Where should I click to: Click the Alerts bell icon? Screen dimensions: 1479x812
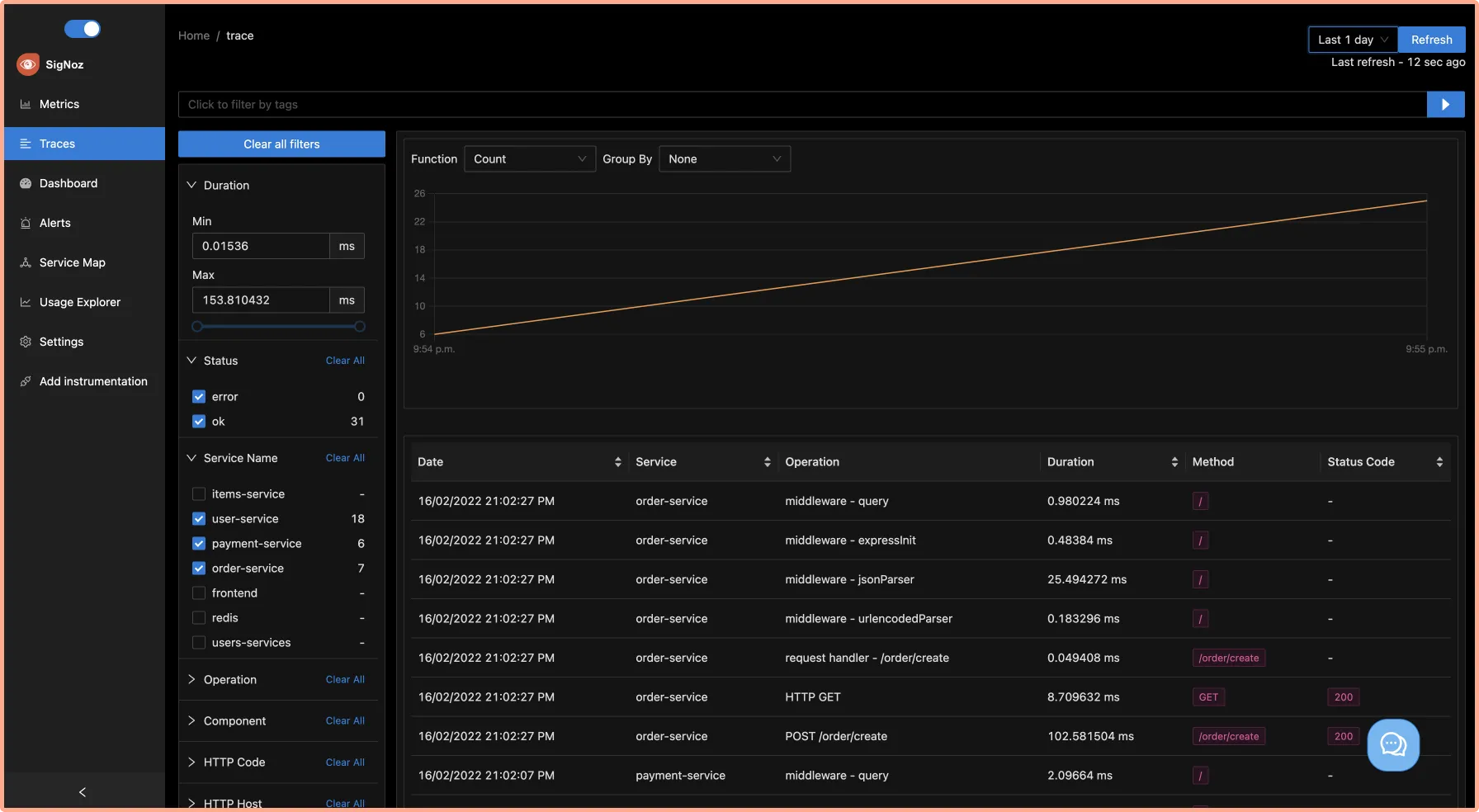[x=26, y=223]
